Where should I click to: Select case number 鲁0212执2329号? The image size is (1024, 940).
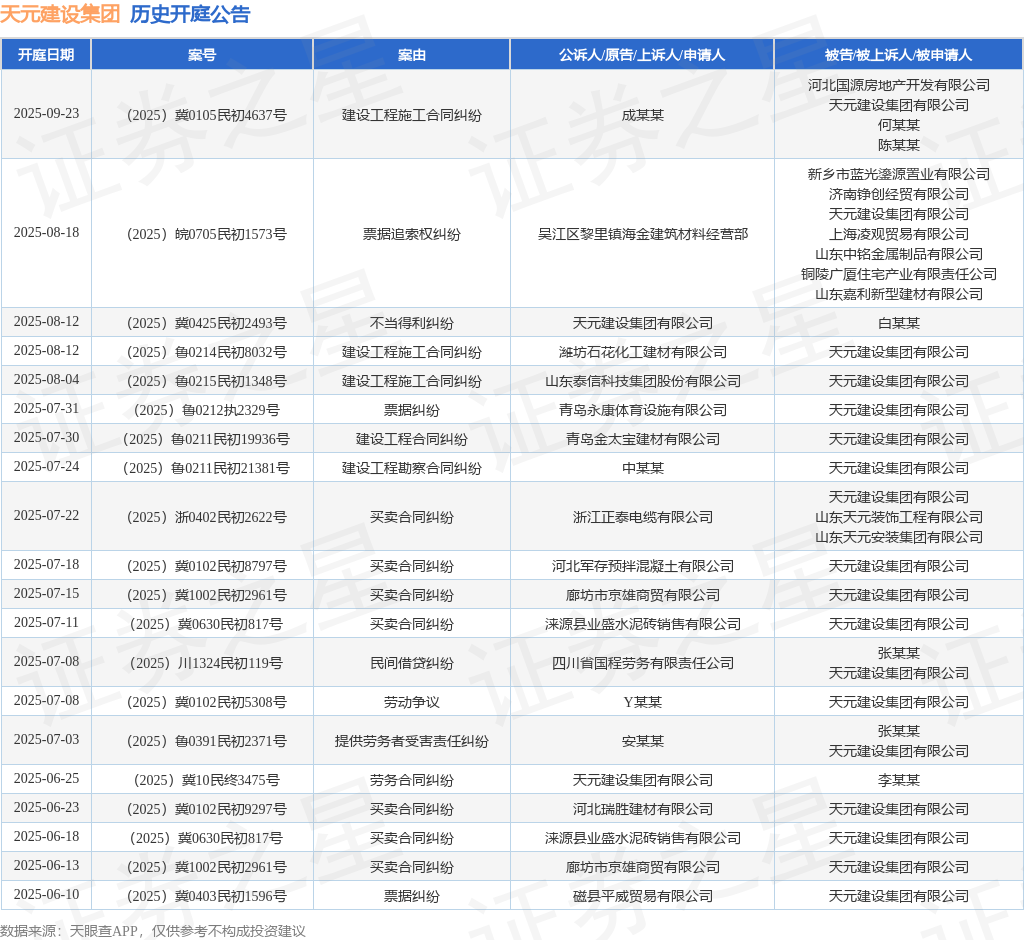tap(206, 410)
